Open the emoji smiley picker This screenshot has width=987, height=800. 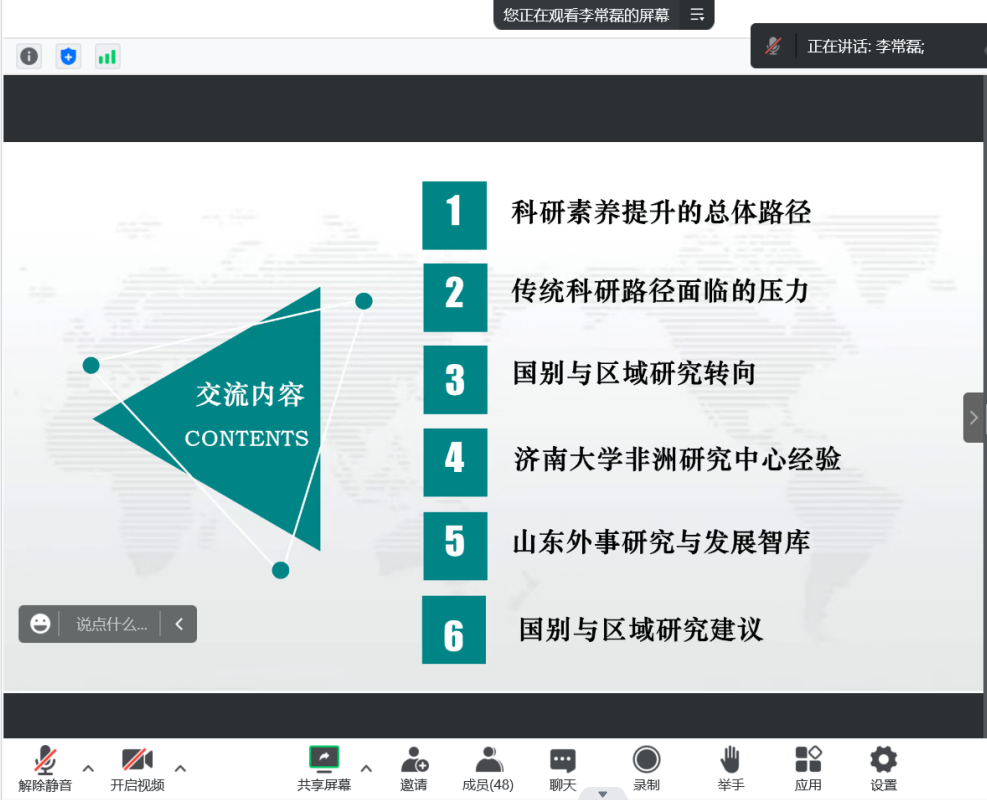coord(40,624)
